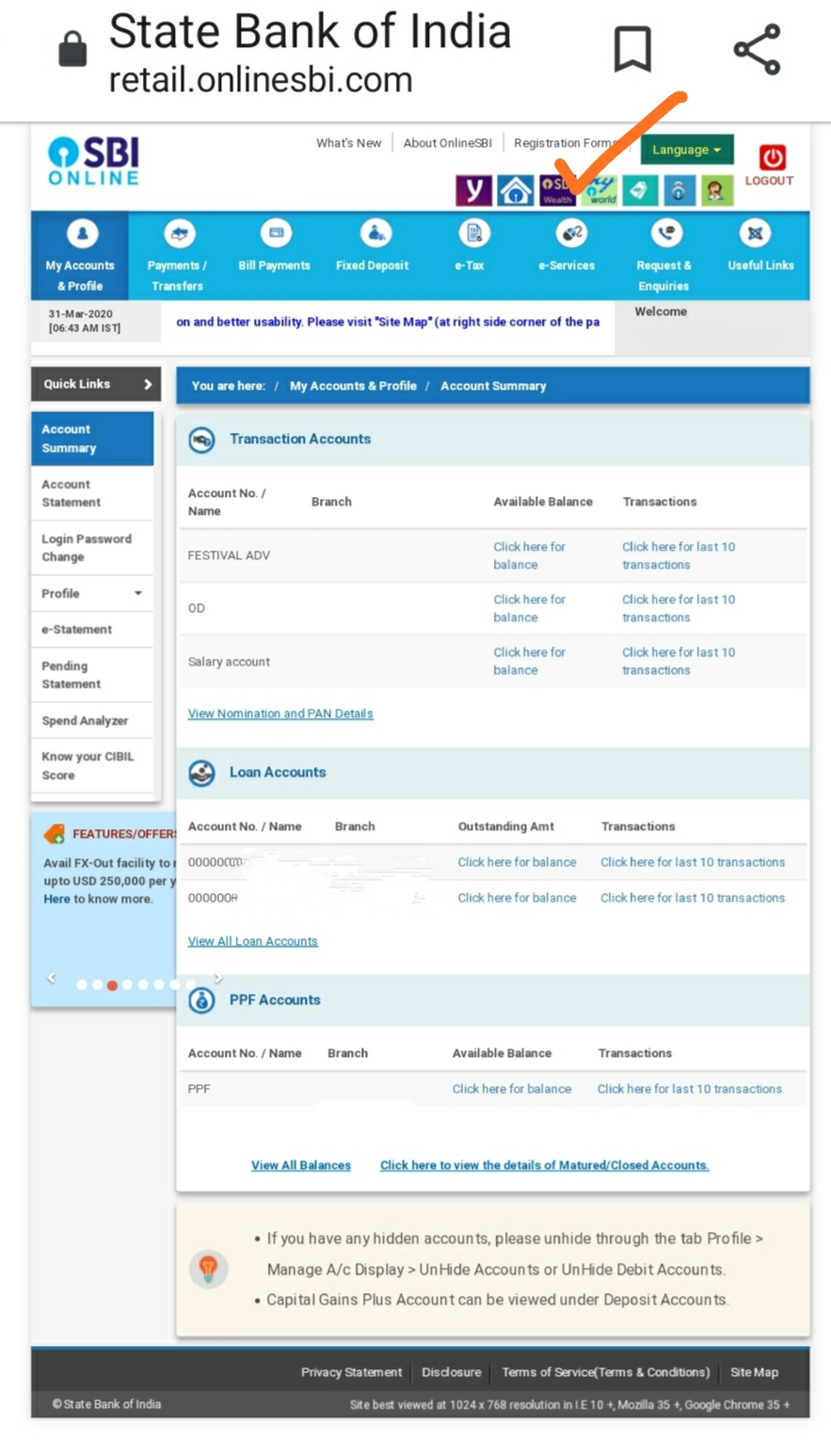Open Terms of Service footer link
This screenshot has width=831, height=1456.
pyautogui.click(x=606, y=1372)
